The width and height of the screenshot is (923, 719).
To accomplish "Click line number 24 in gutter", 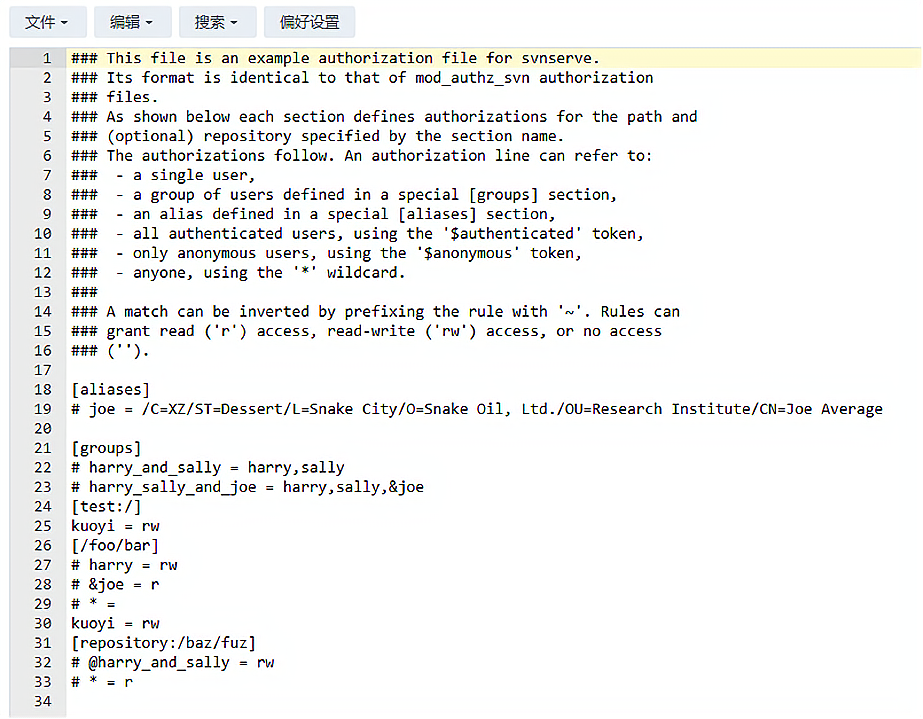I will pos(43,506).
